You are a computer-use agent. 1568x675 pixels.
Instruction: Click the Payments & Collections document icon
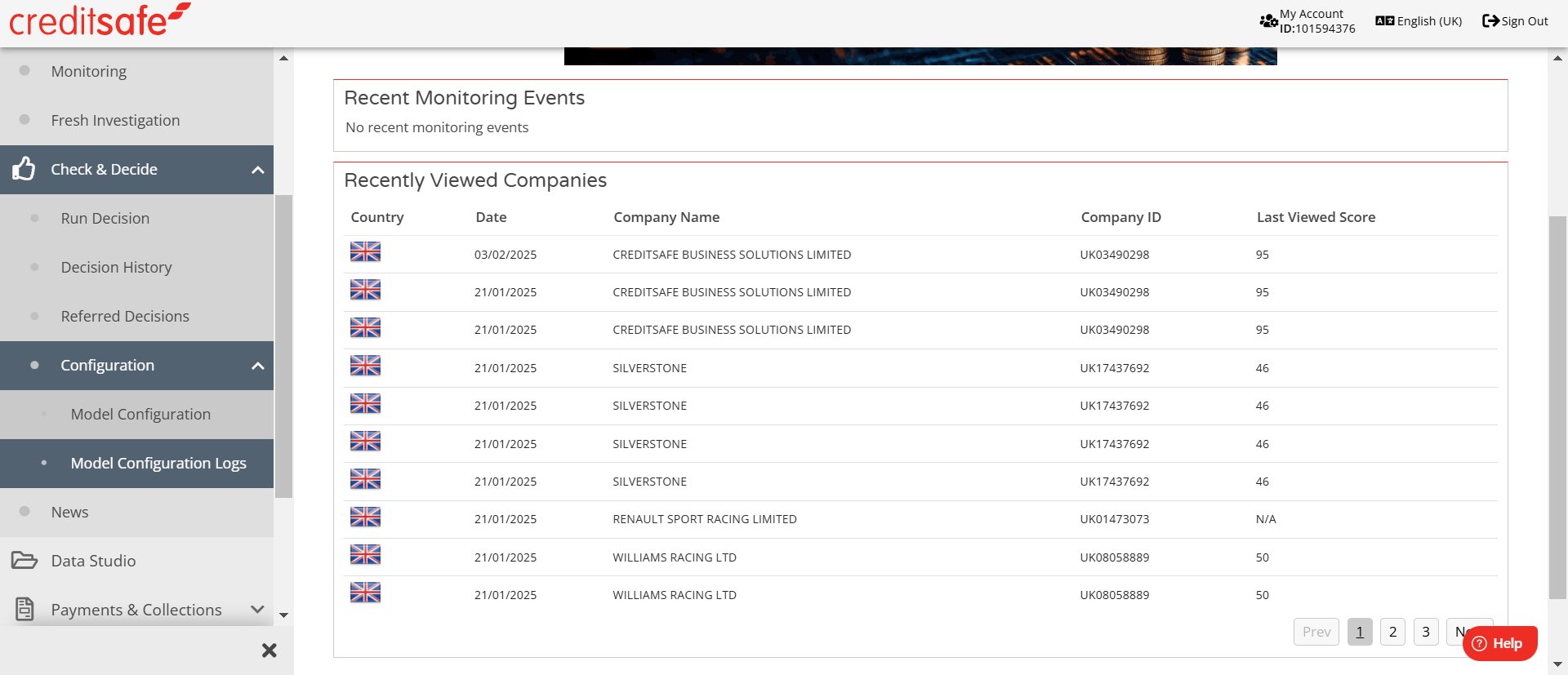point(24,609)
